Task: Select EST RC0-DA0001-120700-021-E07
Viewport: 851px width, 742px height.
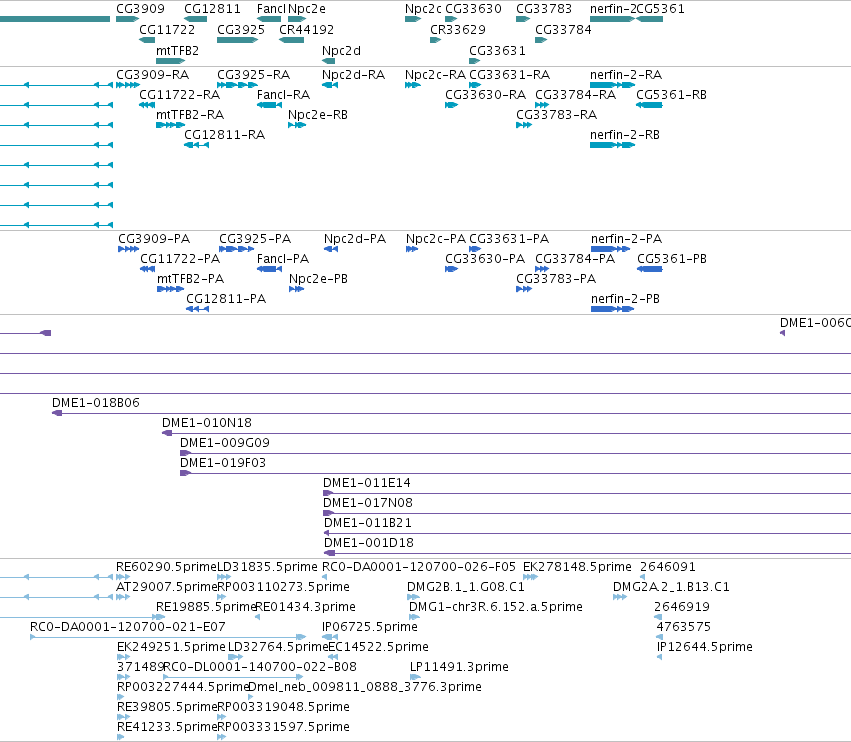Action: (168, 637)
